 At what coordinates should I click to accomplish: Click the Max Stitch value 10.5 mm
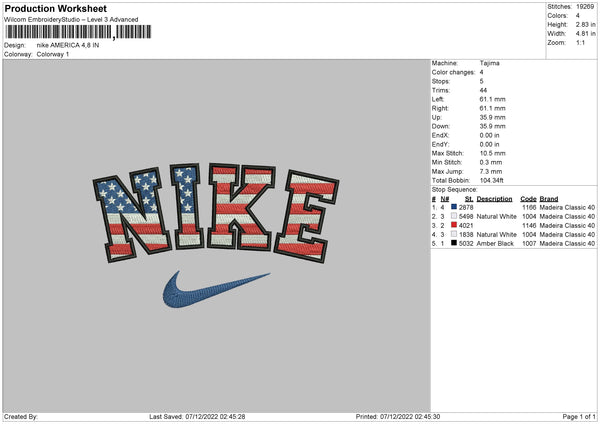click(492, 153)
